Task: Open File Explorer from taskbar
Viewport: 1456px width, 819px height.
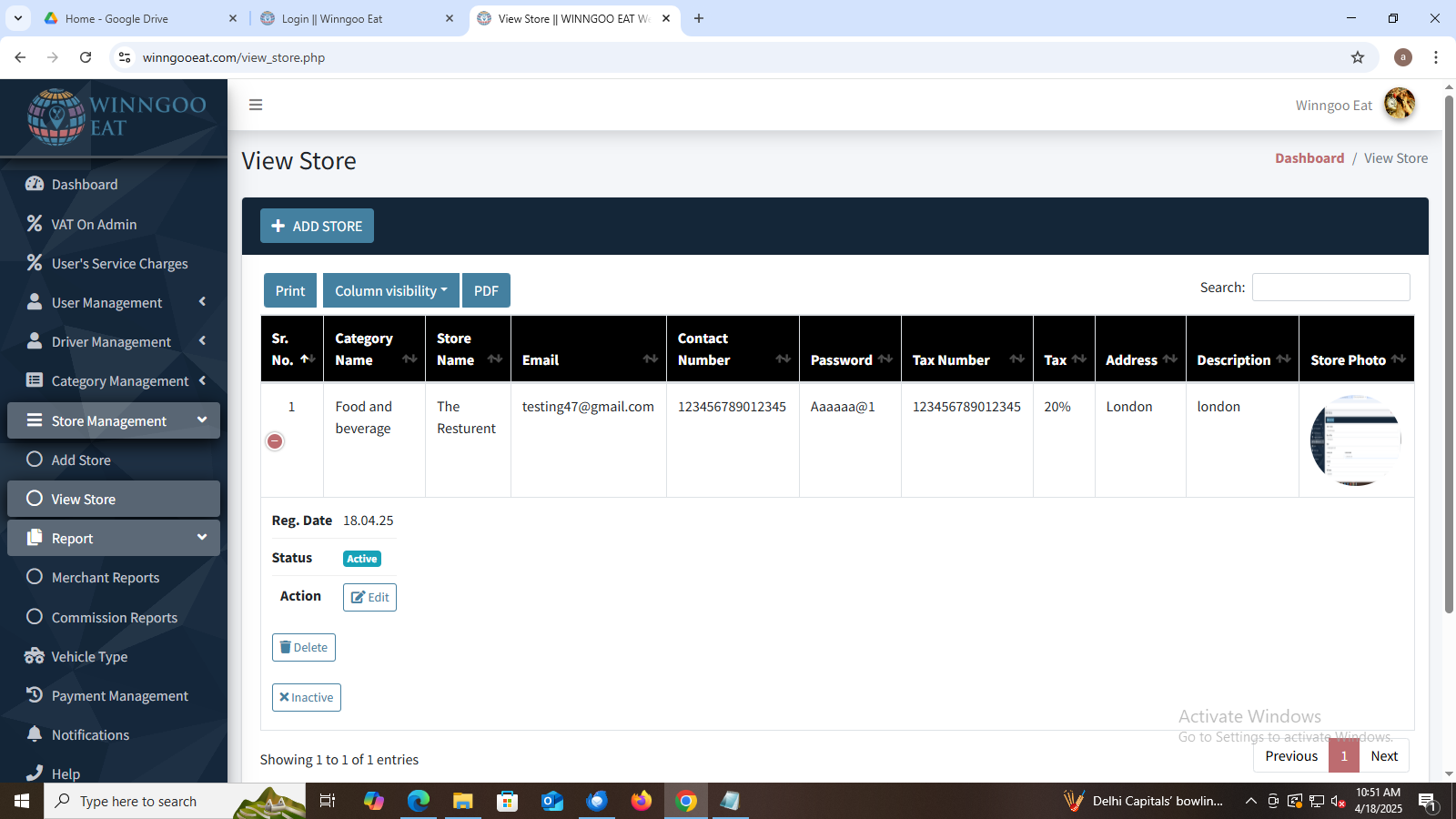Action: coord(462,801)
